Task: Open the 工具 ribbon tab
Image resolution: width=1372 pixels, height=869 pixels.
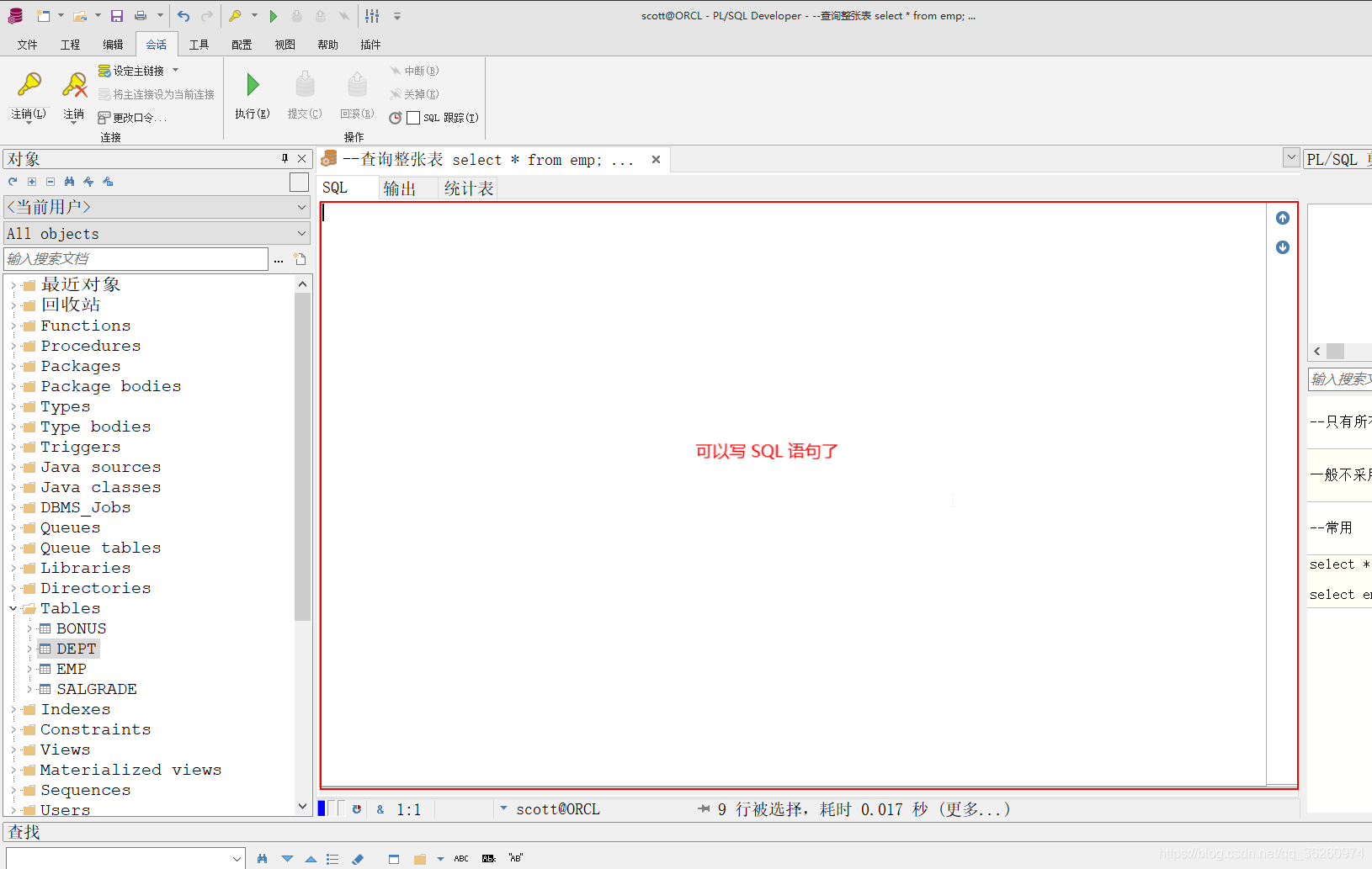Action: pyautogui.click(x=199, y=45)
